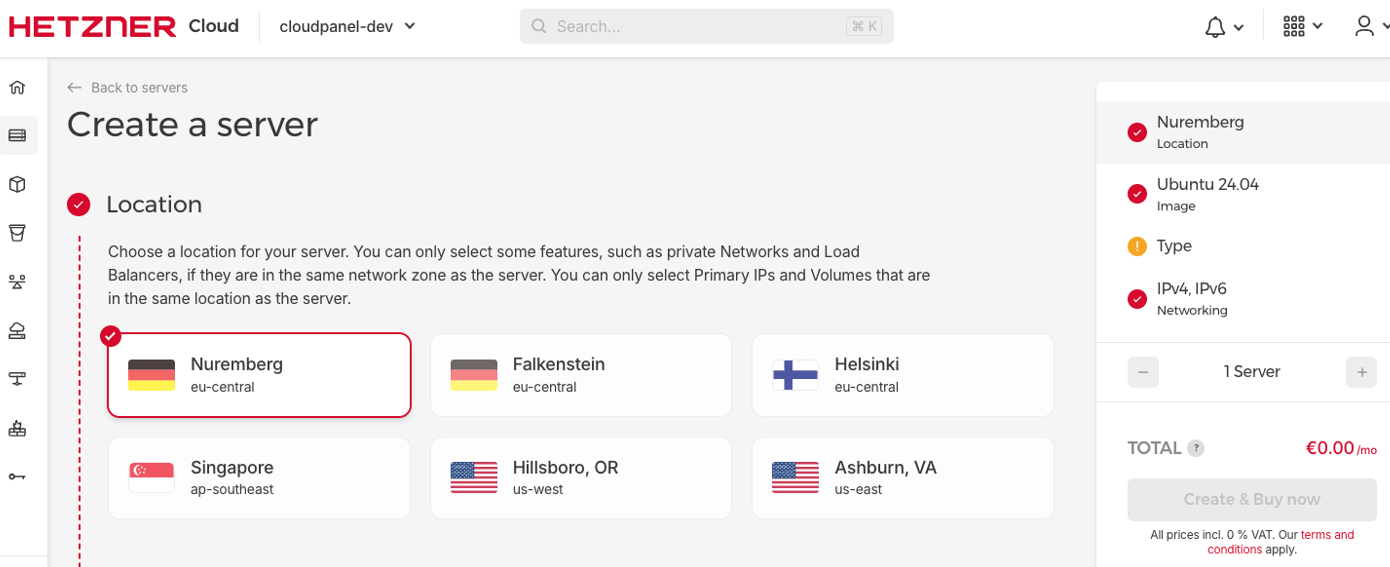Open the bucket Object Storage sidebar icon
The width and height of the screenshot is (1390, 567).
(17, 233)
